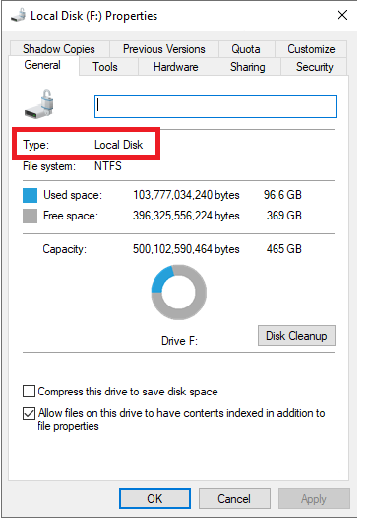
Task: Switch to the Shadow Copies tab
Action: pos(59,49)
